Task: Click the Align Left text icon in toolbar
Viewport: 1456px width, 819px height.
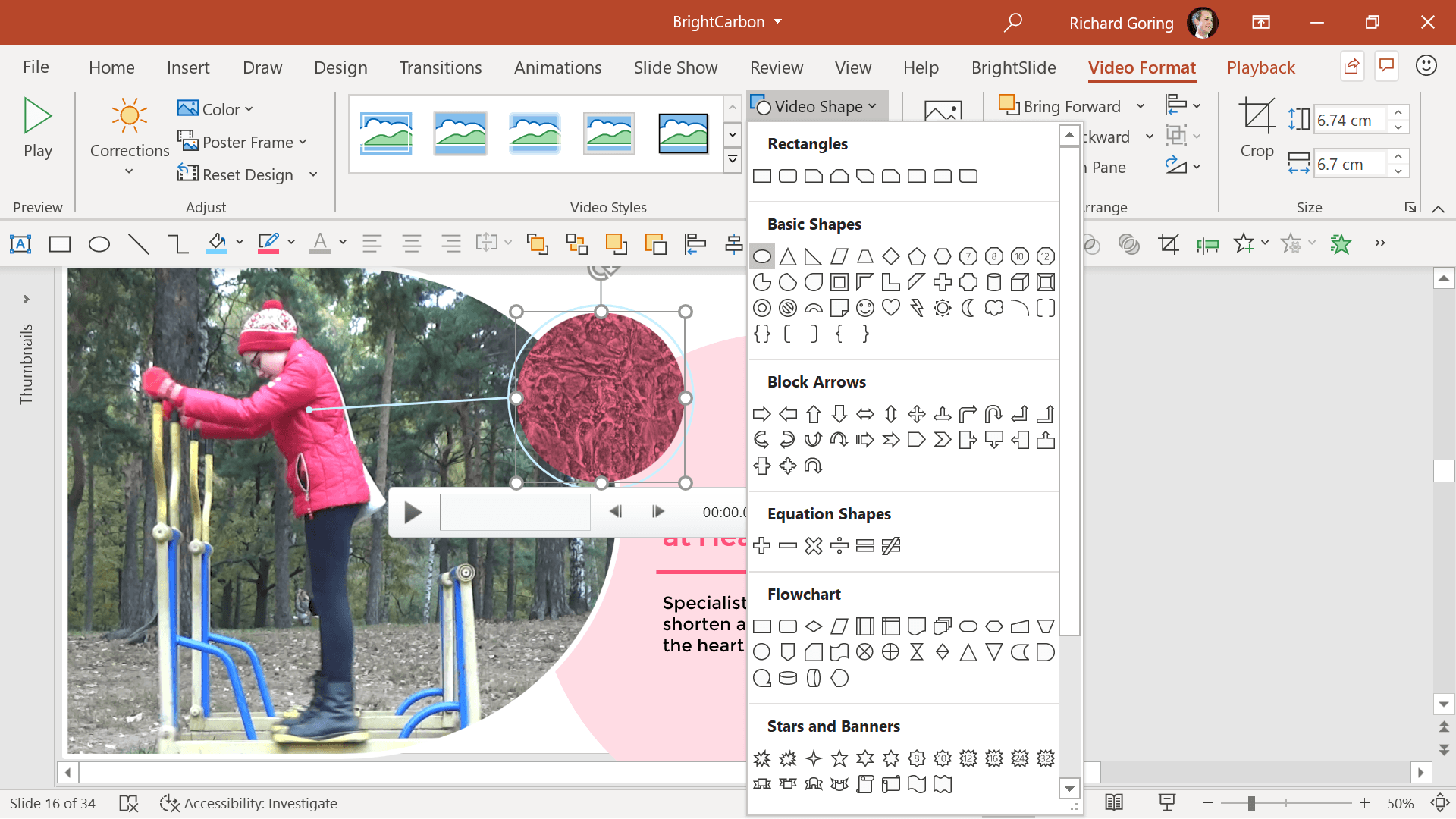Action: click(370, 243)
